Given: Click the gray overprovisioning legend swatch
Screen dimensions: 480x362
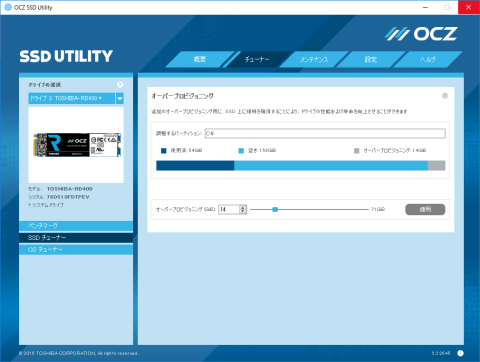Looking at the screenshot, I should (x=357, y=151).
